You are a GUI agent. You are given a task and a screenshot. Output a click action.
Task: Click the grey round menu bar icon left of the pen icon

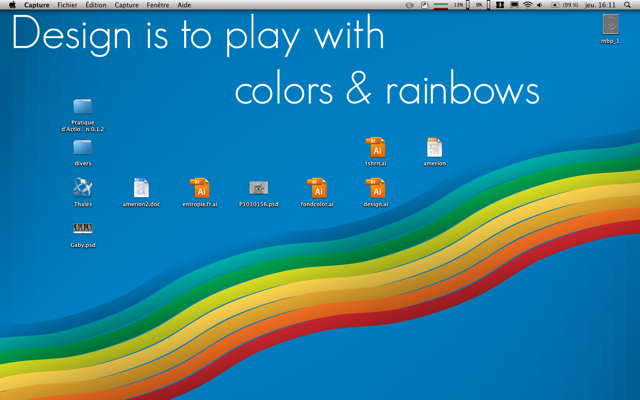(410, 5)
